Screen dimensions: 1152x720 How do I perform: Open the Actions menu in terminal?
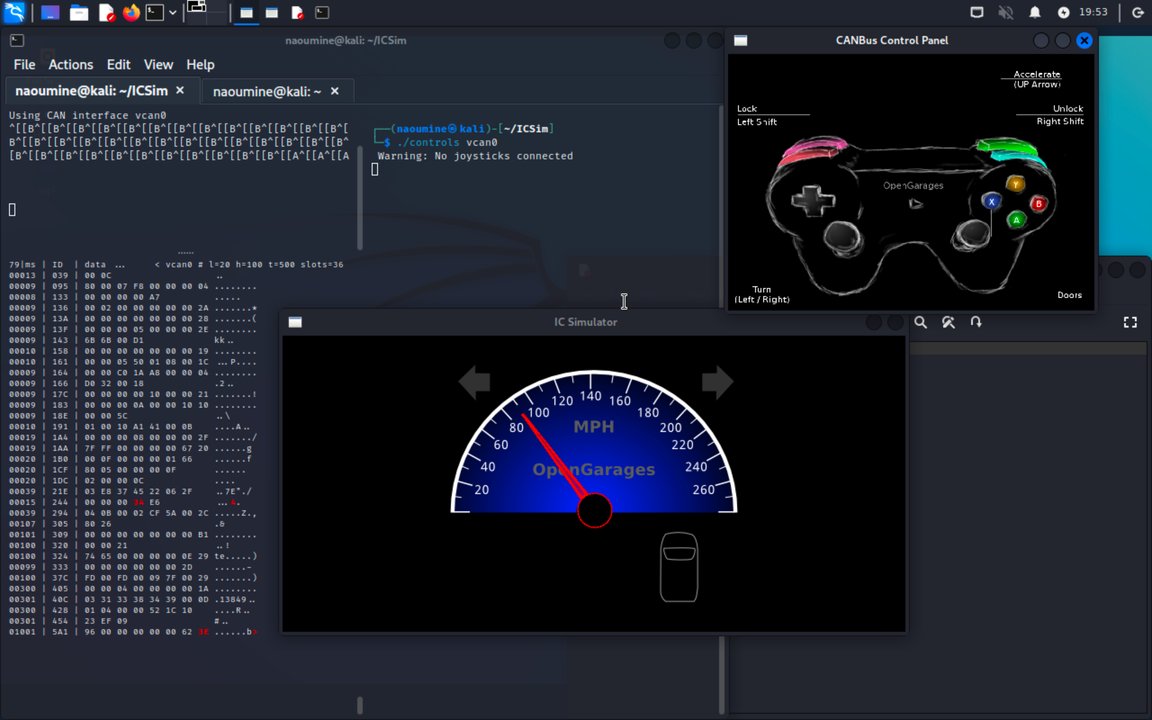pyautogui.click(x=71, y=65)
